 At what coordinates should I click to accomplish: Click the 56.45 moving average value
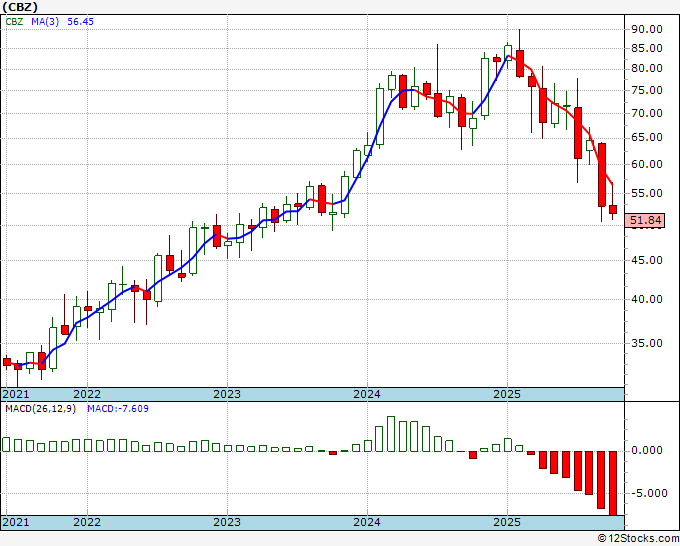pos(80,21)
